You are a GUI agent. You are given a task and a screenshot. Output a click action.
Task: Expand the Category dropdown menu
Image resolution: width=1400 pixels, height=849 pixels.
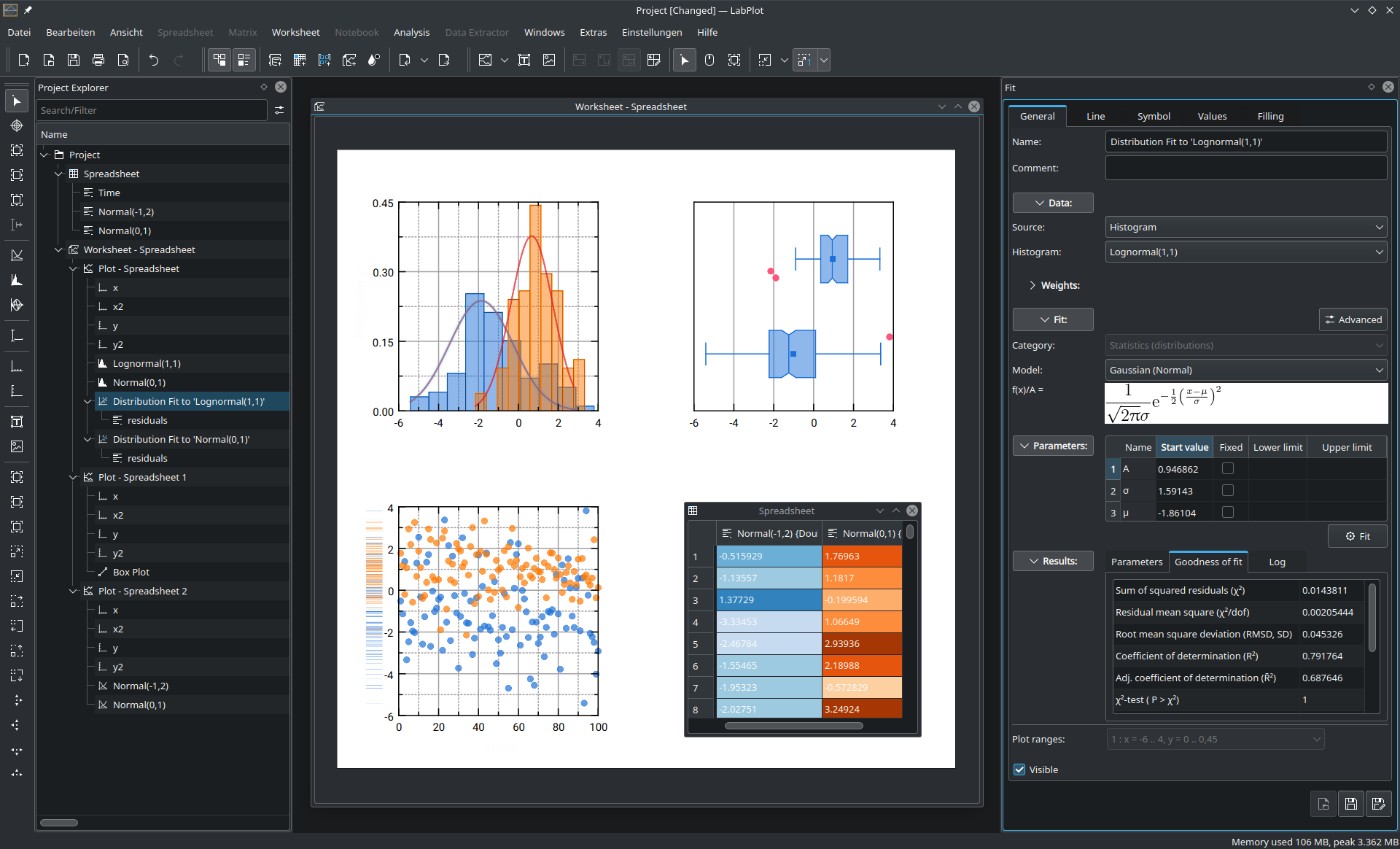point(1243,344)
